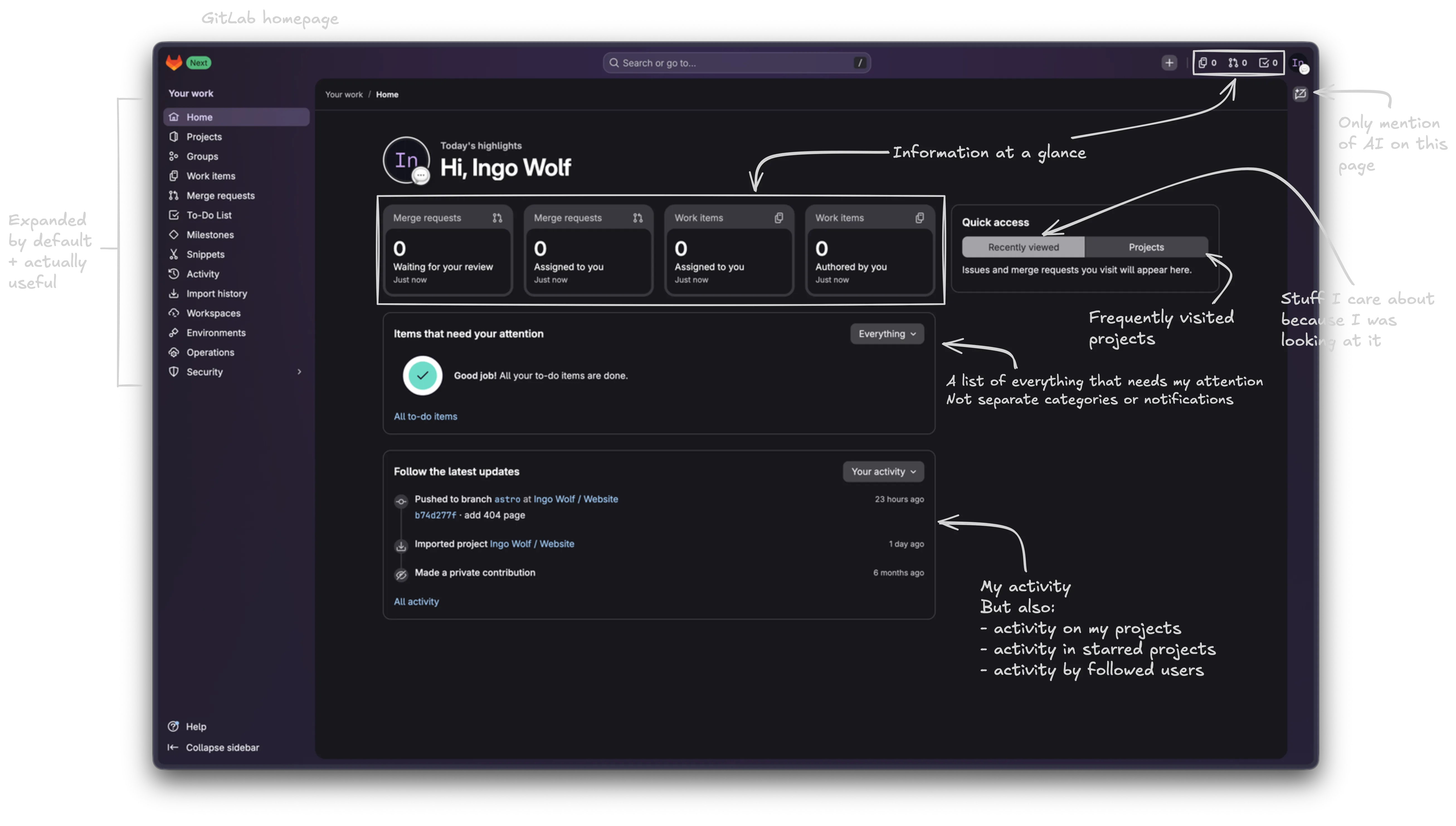Screen dimensions: 1456x826
Task: Click the GitLab fox logo
Action: [174, 62]
